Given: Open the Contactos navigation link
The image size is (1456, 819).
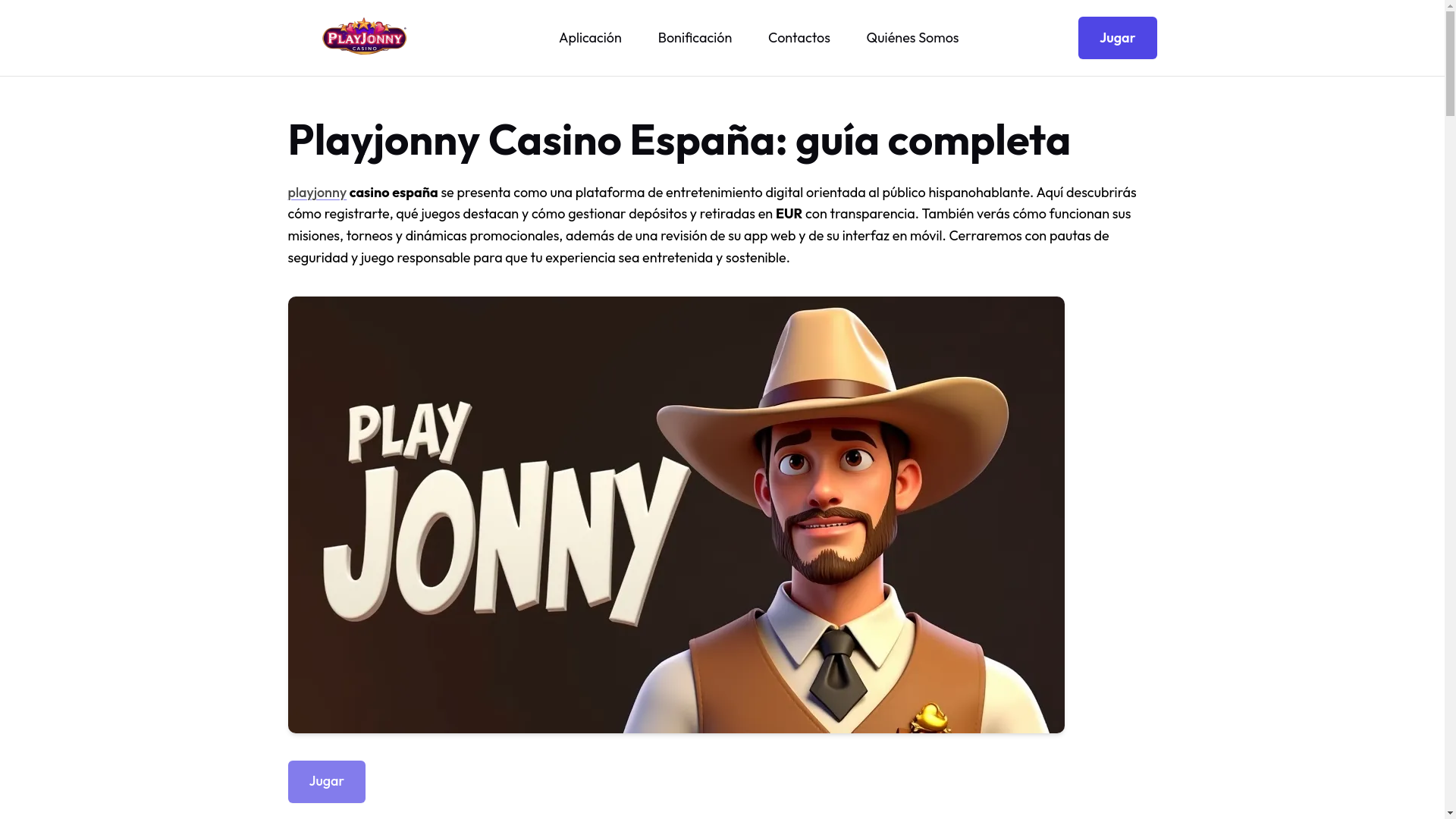Looking at the screenshot, I should [799, 38].
